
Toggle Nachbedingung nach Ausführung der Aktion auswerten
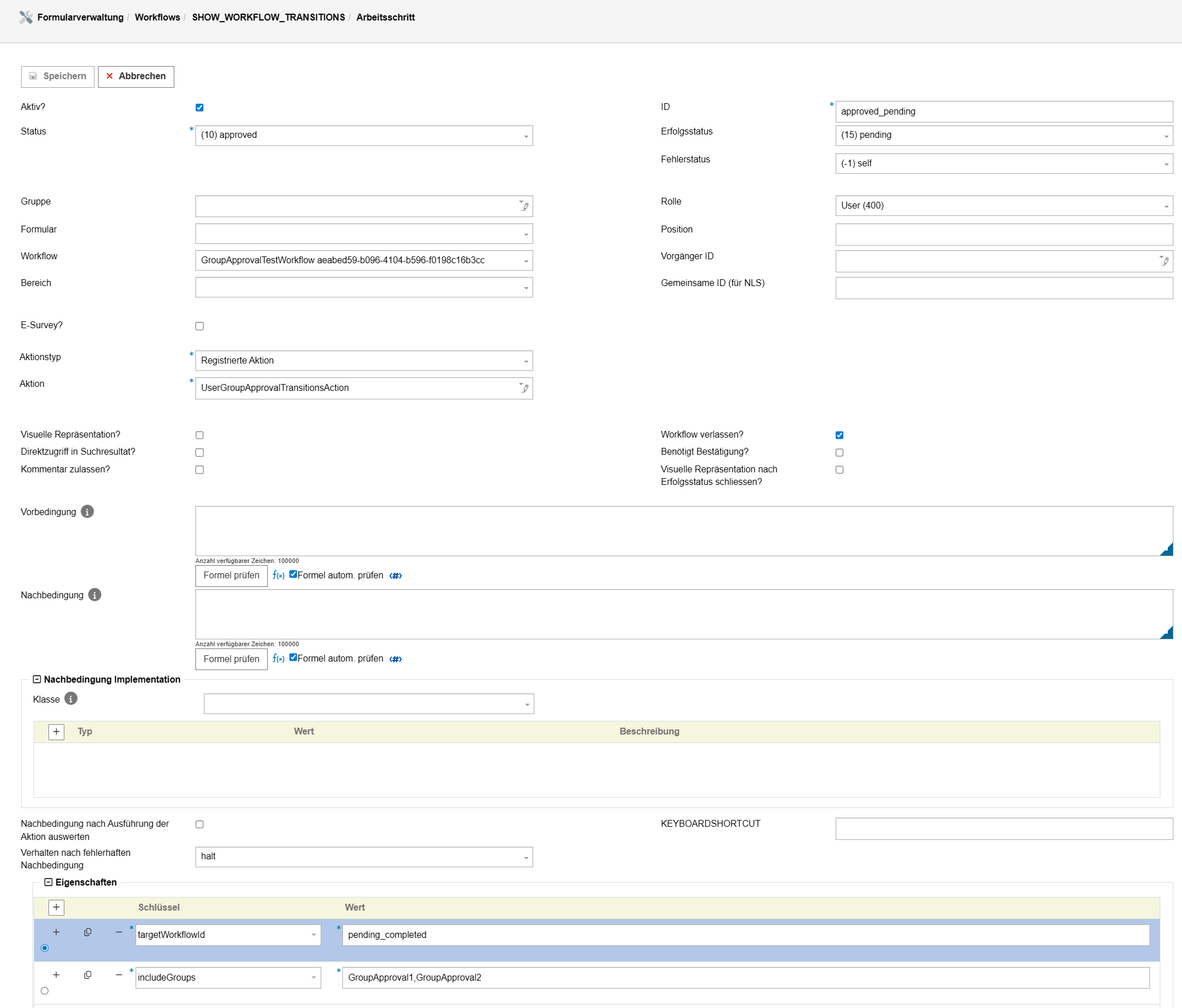[x=200, y=824]
